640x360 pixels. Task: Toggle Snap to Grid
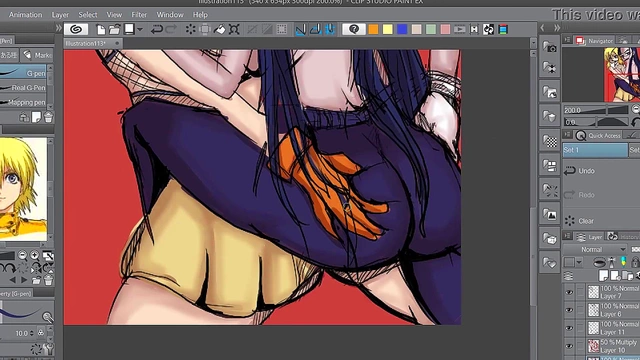pyautogui.click(x=330, y=29)
